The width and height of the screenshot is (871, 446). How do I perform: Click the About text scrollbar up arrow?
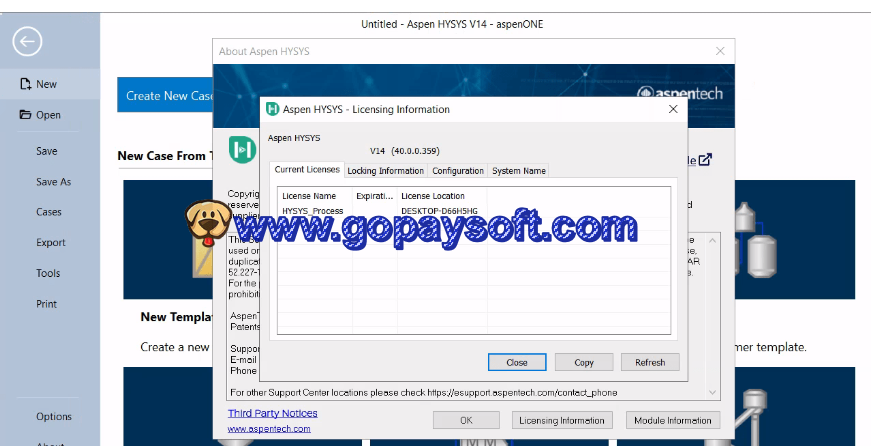pos(713,240)
